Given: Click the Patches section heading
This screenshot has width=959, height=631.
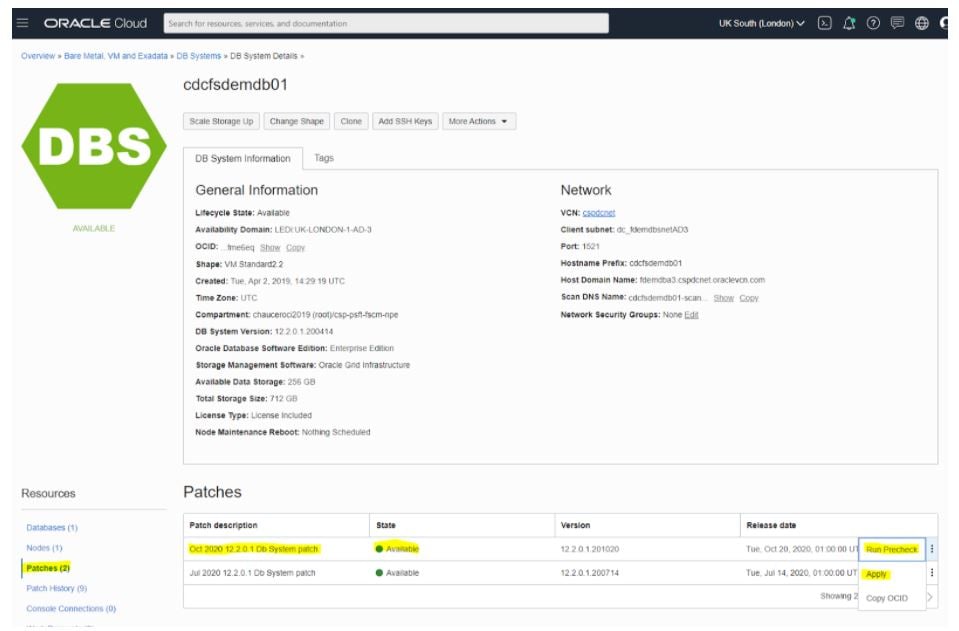Looking at the screenshot, I should [x=212, y=492].
